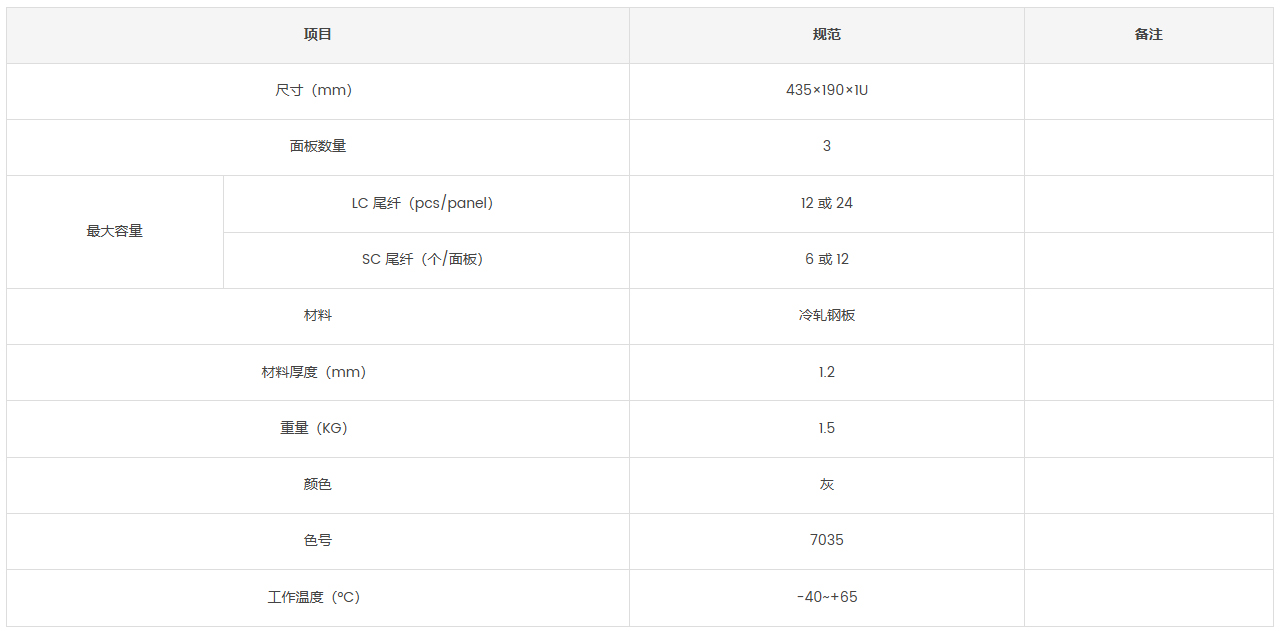1280x631 pixels.
Task: Select the 6 或 12 value
Action: (x=827, y=260)
